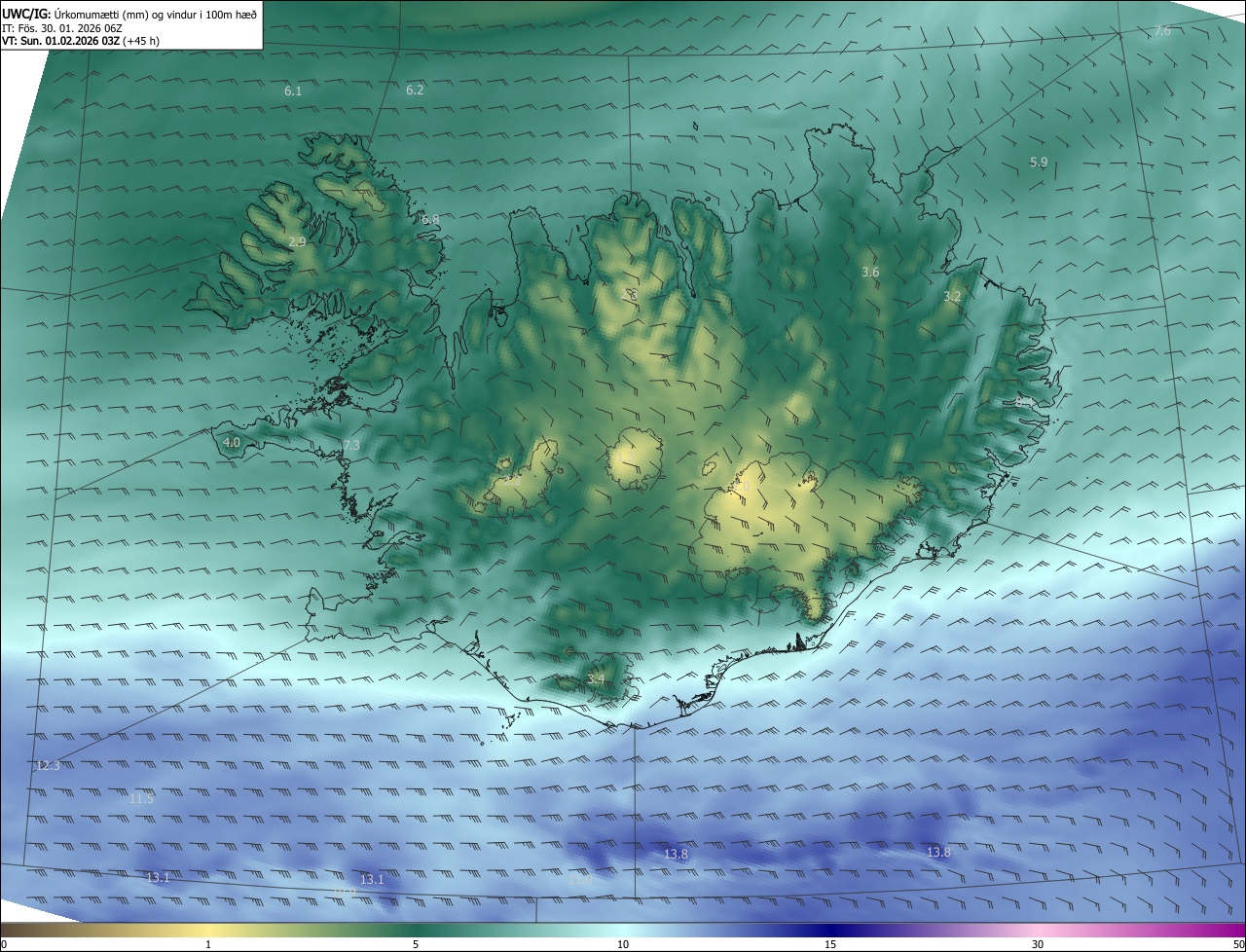Image resolution: width=1246 pixels, height=952 pixels.
Task: Click the 4.0 value label on the map
Action: (232, 442)
